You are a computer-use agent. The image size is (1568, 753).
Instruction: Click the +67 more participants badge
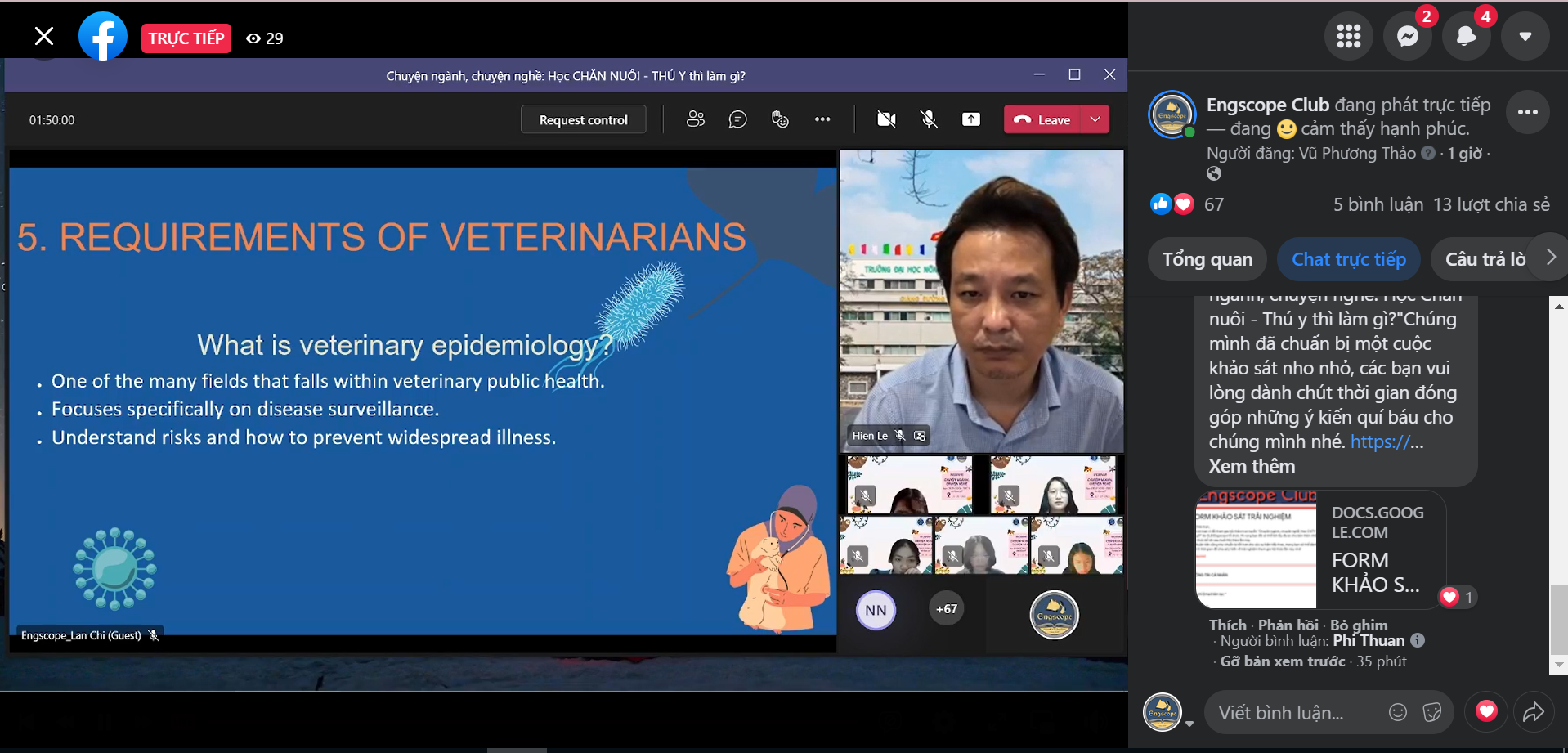point(947,609)
